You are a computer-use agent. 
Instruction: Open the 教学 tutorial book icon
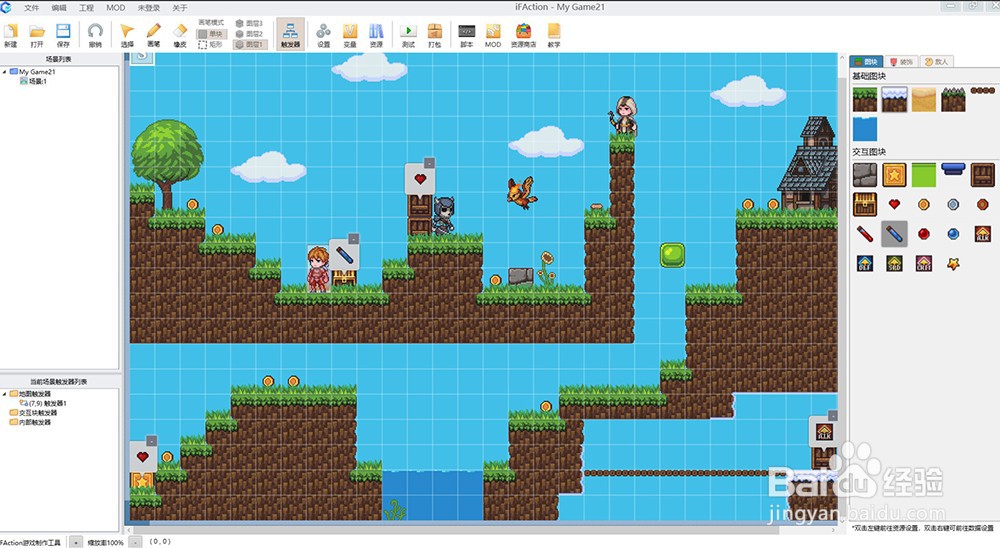pyautogui.click(x=554, y=35)
